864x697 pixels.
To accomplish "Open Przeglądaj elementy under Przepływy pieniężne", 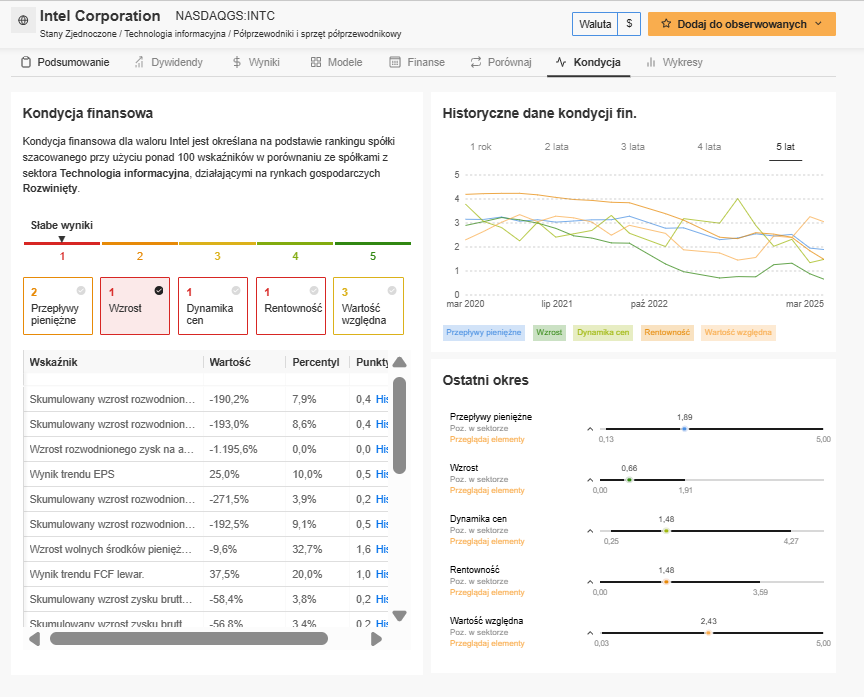I will [x=487, y=439].
